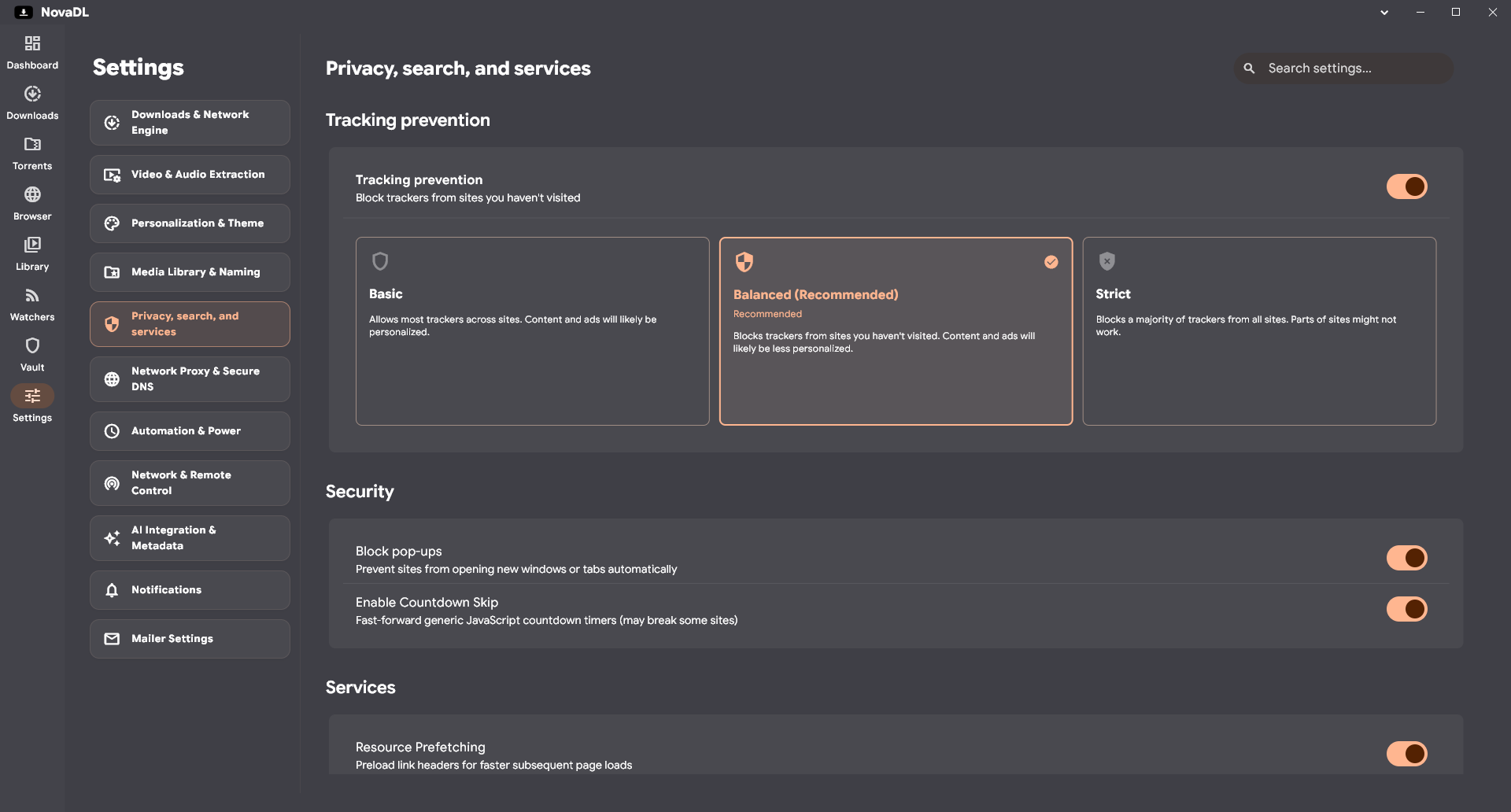Select the Balanced (Recommended) tracking card

pyautogui.click(x=896, y=331)
